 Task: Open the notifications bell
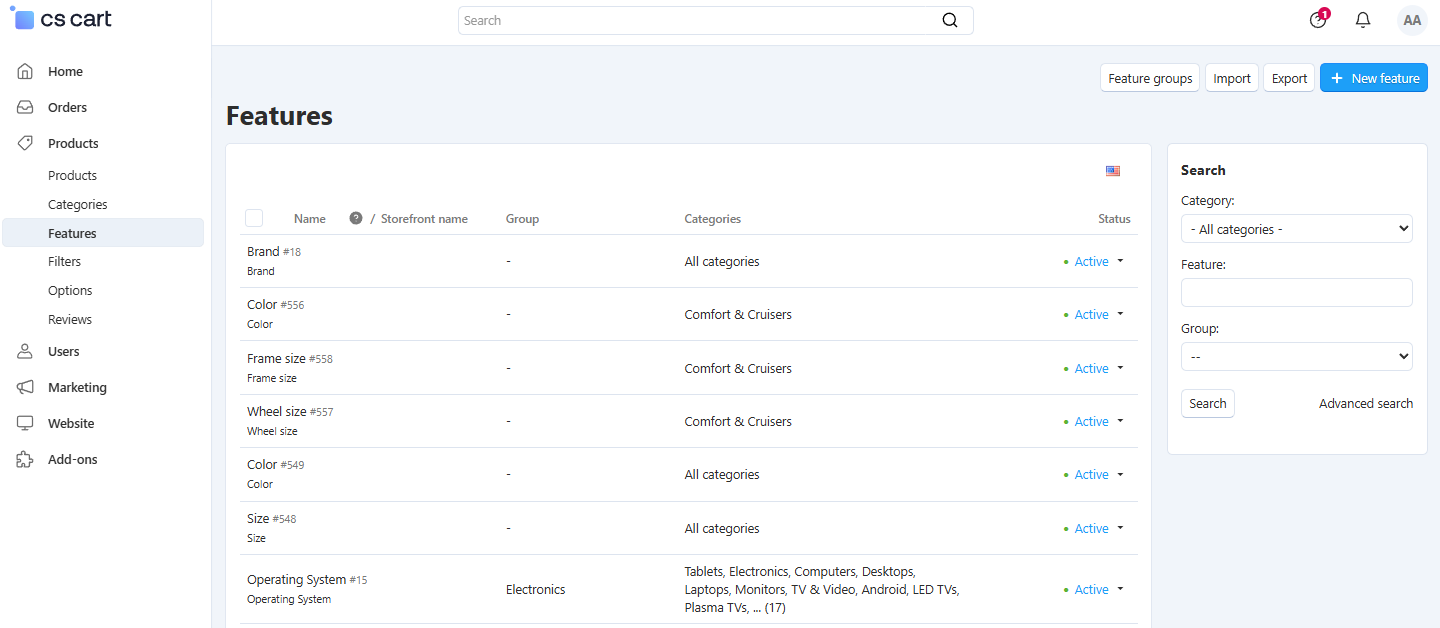(1363, 20)
